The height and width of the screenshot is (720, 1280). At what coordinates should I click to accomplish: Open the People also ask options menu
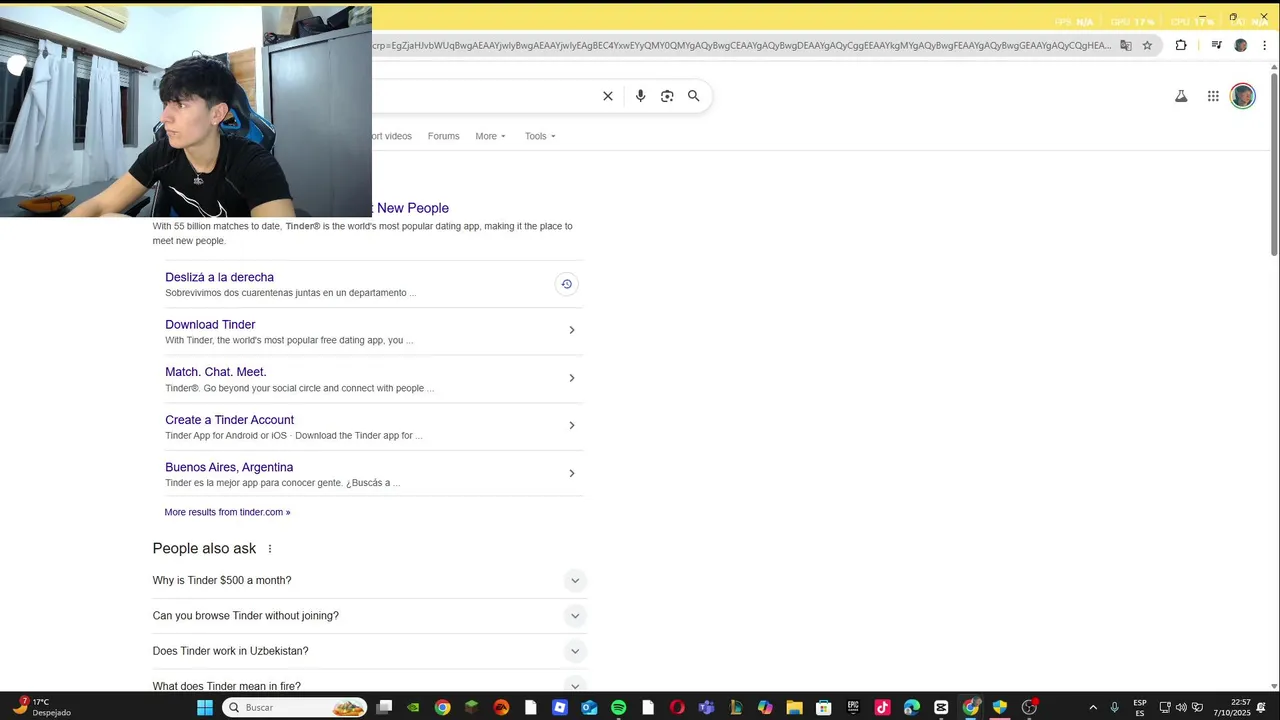tap(269, 549)
